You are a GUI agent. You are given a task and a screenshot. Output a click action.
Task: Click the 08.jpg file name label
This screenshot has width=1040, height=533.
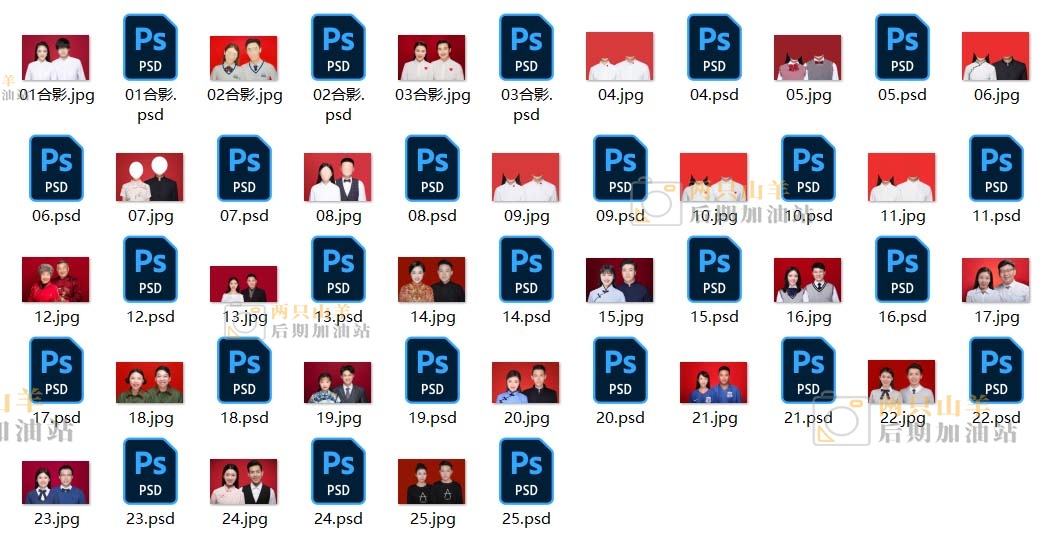tap(338, 216)
